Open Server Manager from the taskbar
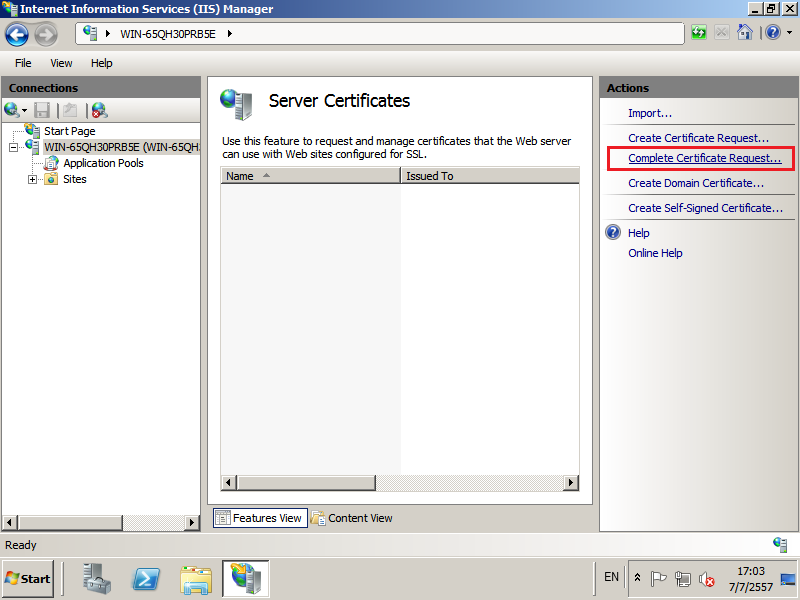The image size is (800, 600). (x=98, y=578)
